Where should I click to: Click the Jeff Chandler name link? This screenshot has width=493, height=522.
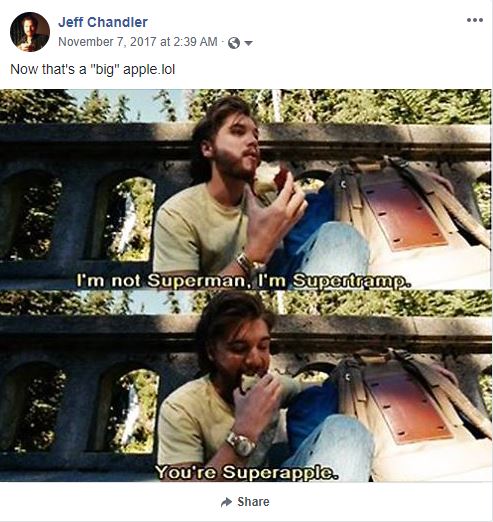click(103, 22)
